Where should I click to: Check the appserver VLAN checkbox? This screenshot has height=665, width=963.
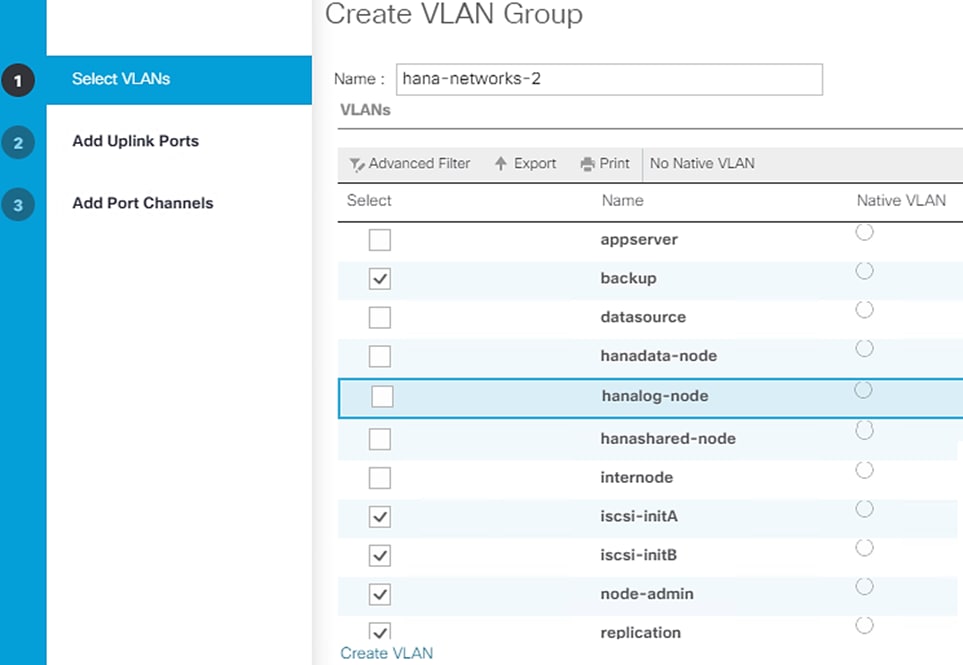tap(380, 240)
